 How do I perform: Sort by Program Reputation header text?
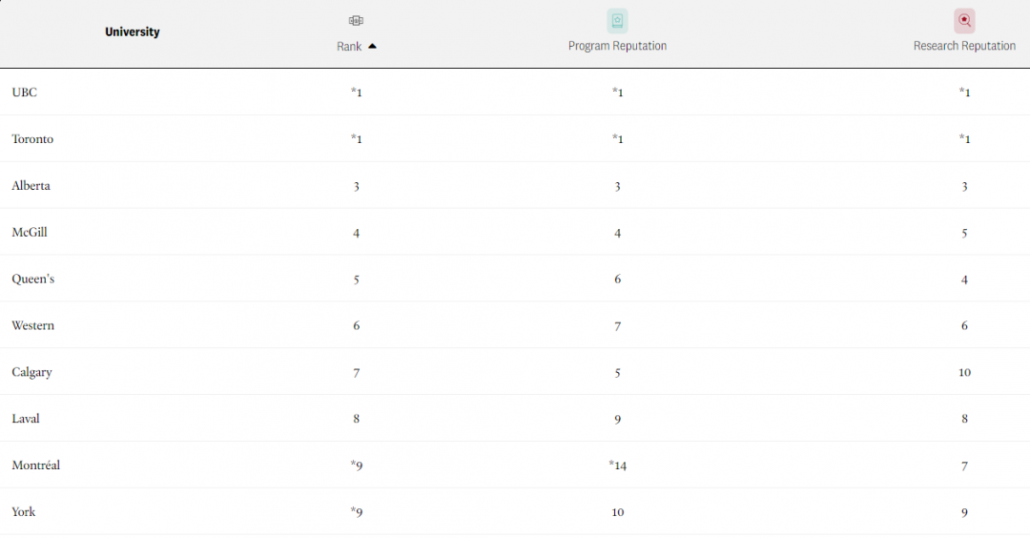coord(617,46)
